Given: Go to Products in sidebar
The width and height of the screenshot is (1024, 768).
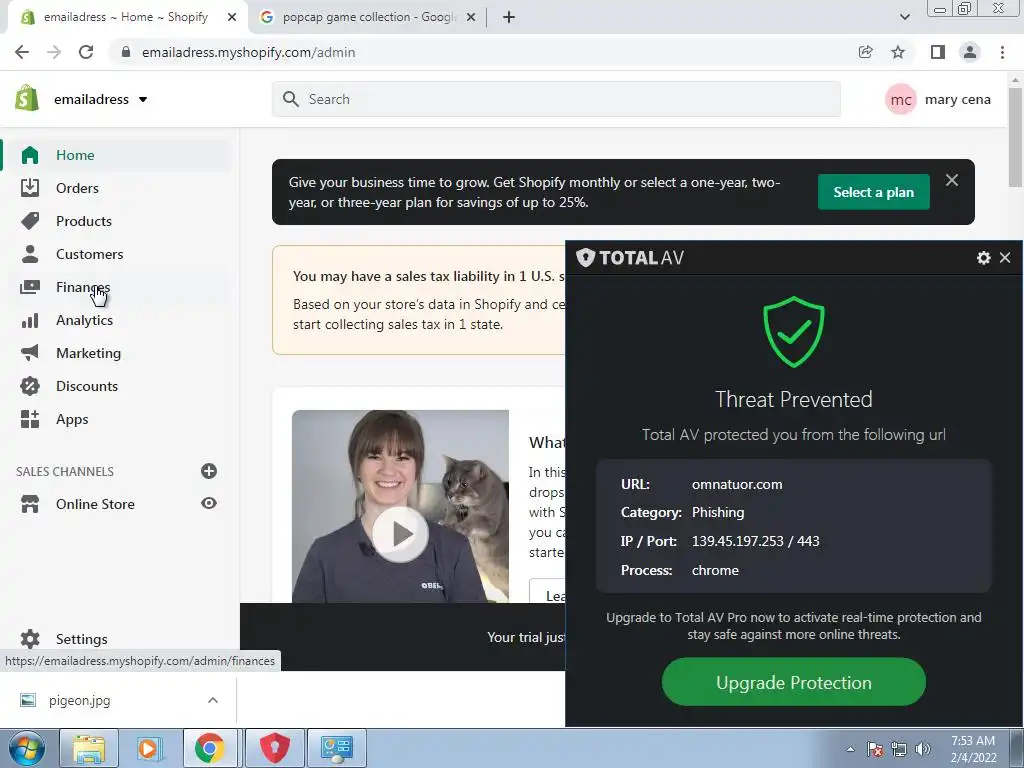Looking at the screenshot, I should (84, 221).
